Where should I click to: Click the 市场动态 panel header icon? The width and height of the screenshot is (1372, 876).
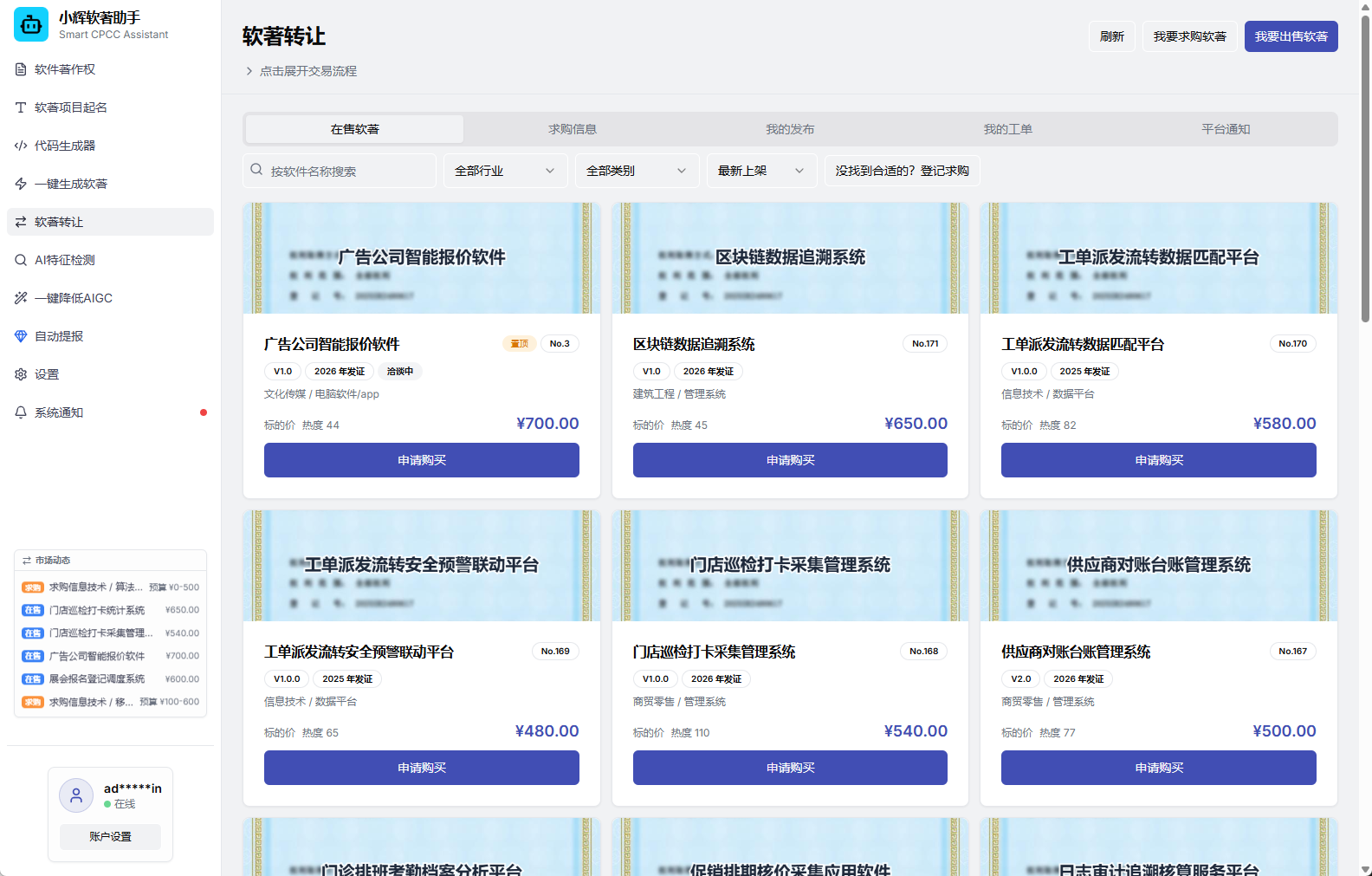click(27, 561)
